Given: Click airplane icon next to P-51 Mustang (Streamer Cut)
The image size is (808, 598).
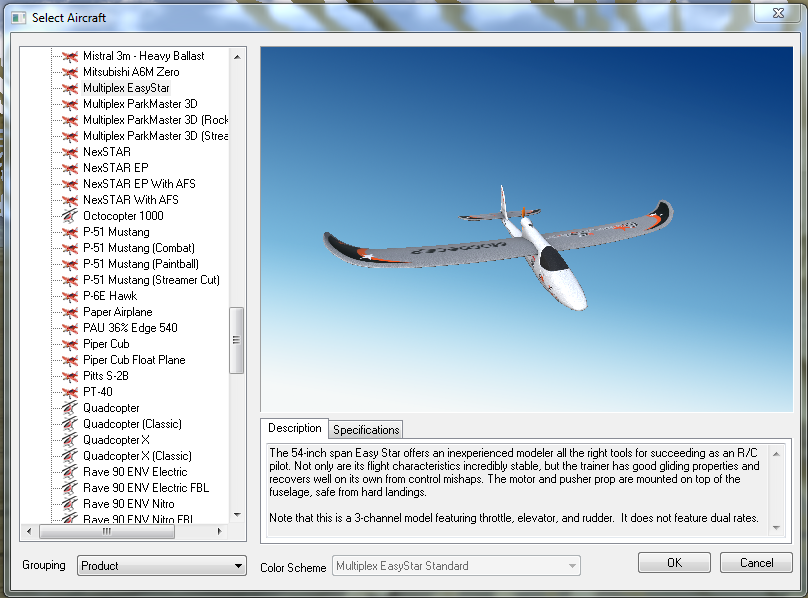Looking at the screenshot, I should click(x=70, y=280).
